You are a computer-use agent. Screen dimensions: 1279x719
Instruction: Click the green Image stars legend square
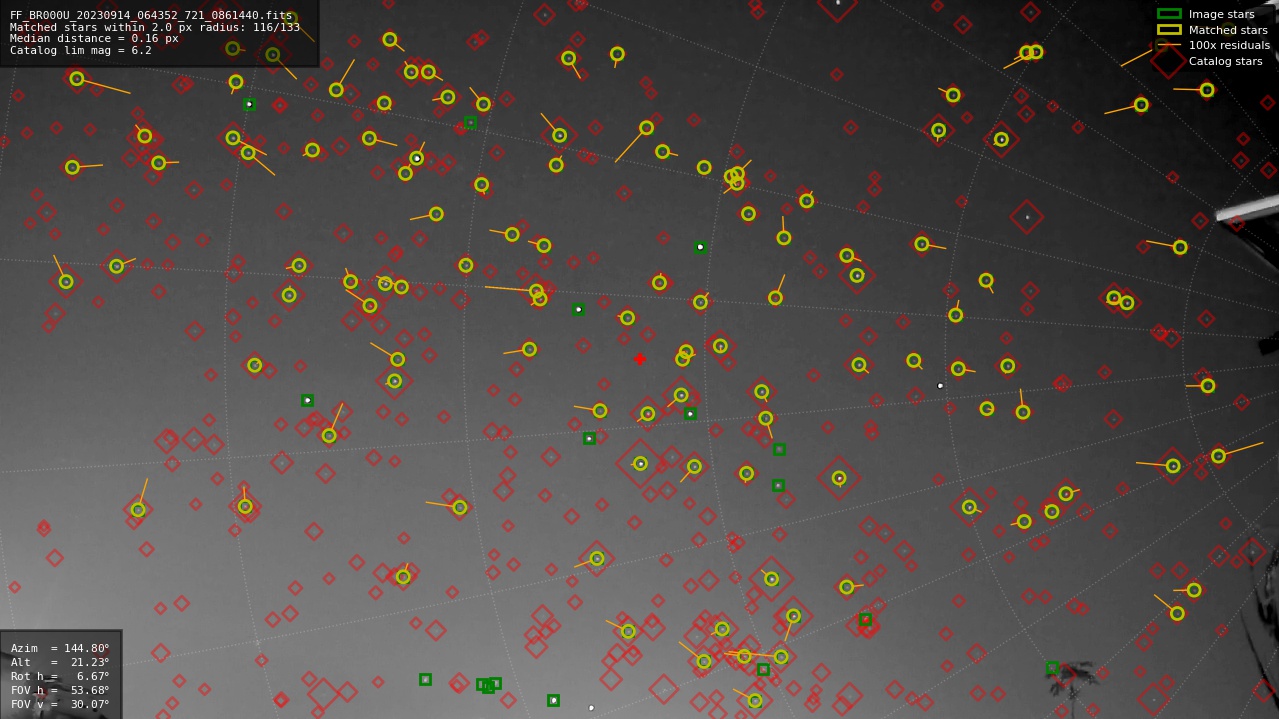click(x=1169, y=14)
